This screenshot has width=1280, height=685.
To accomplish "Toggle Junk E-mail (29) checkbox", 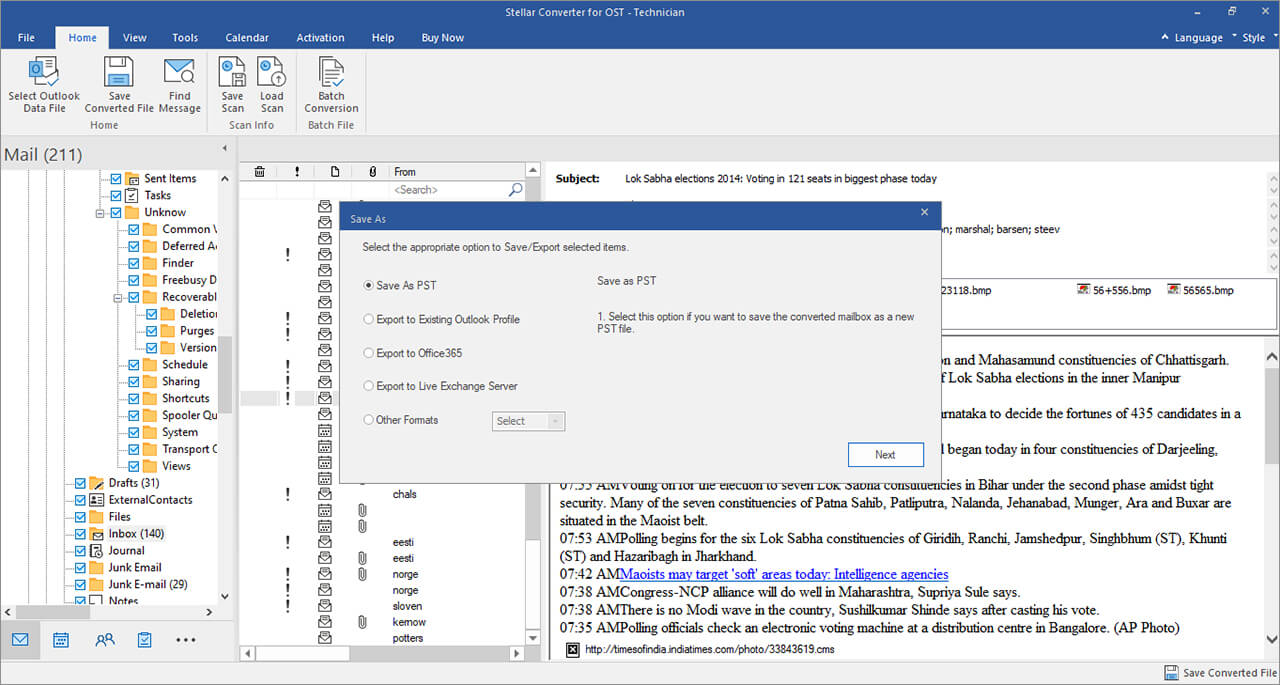I will 80,585.
